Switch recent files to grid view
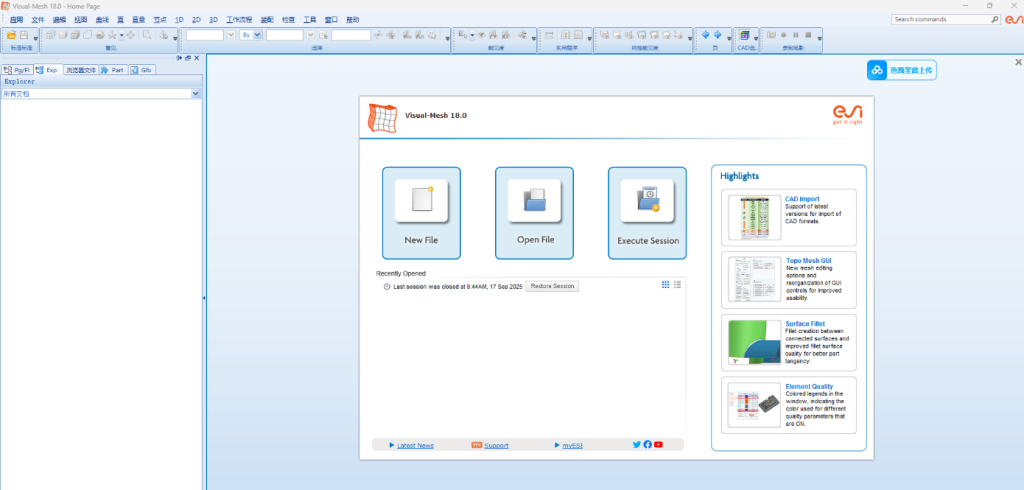 pyautogui.click(x=666, y=285)
